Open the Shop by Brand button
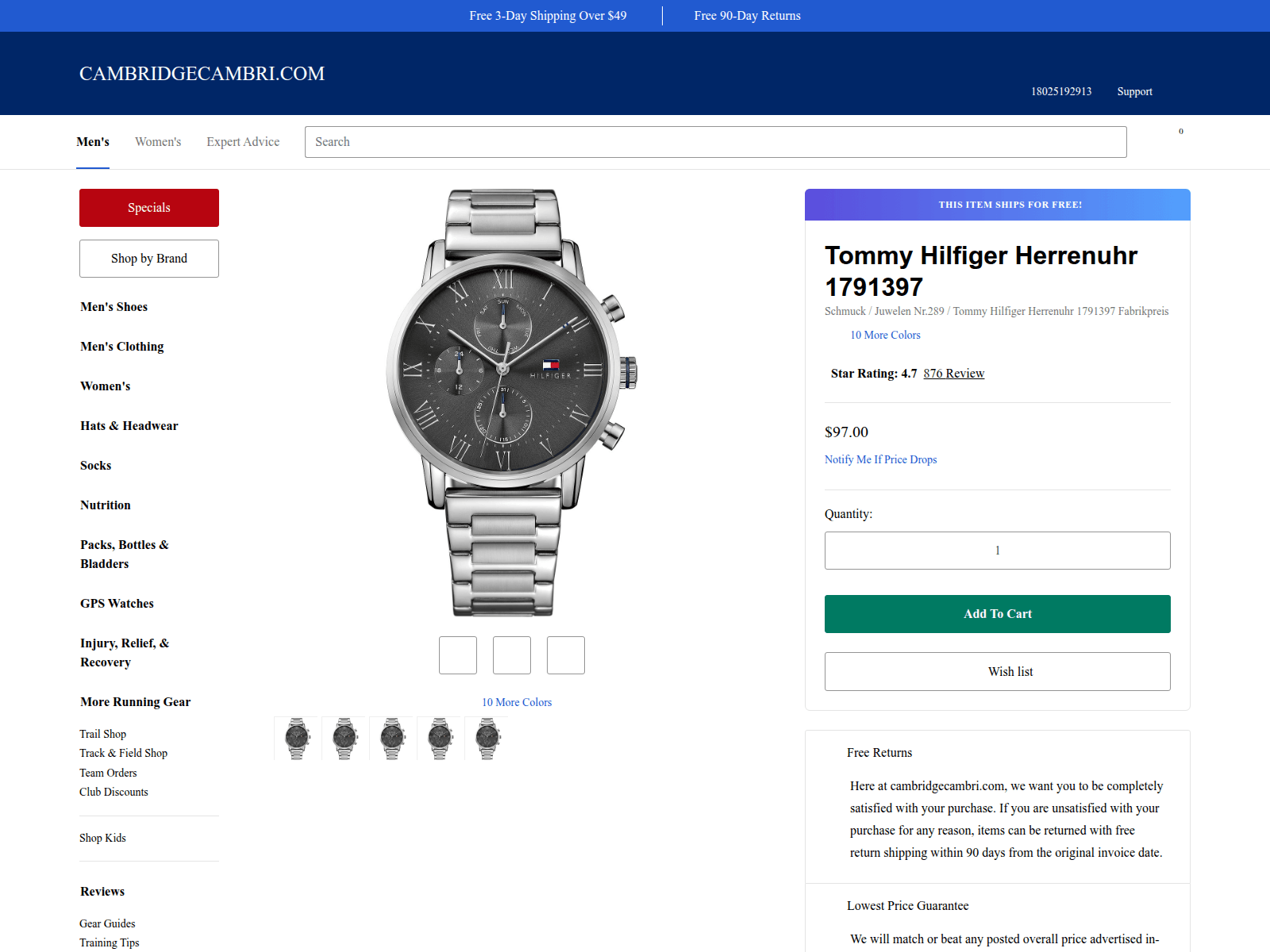The width and height of the screenshot is (1270, 952). point(149,259)
